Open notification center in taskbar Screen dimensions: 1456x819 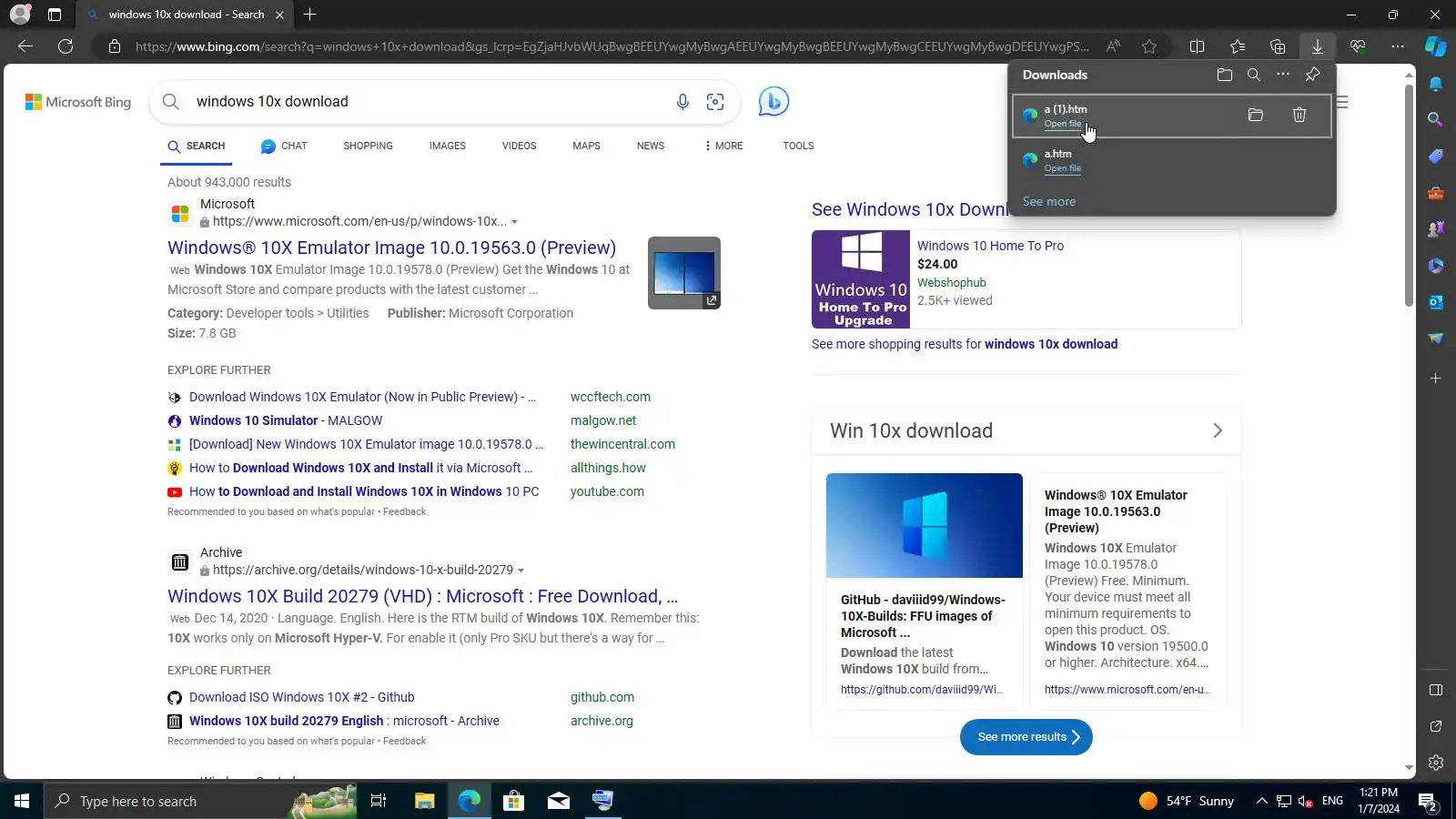1429,802
